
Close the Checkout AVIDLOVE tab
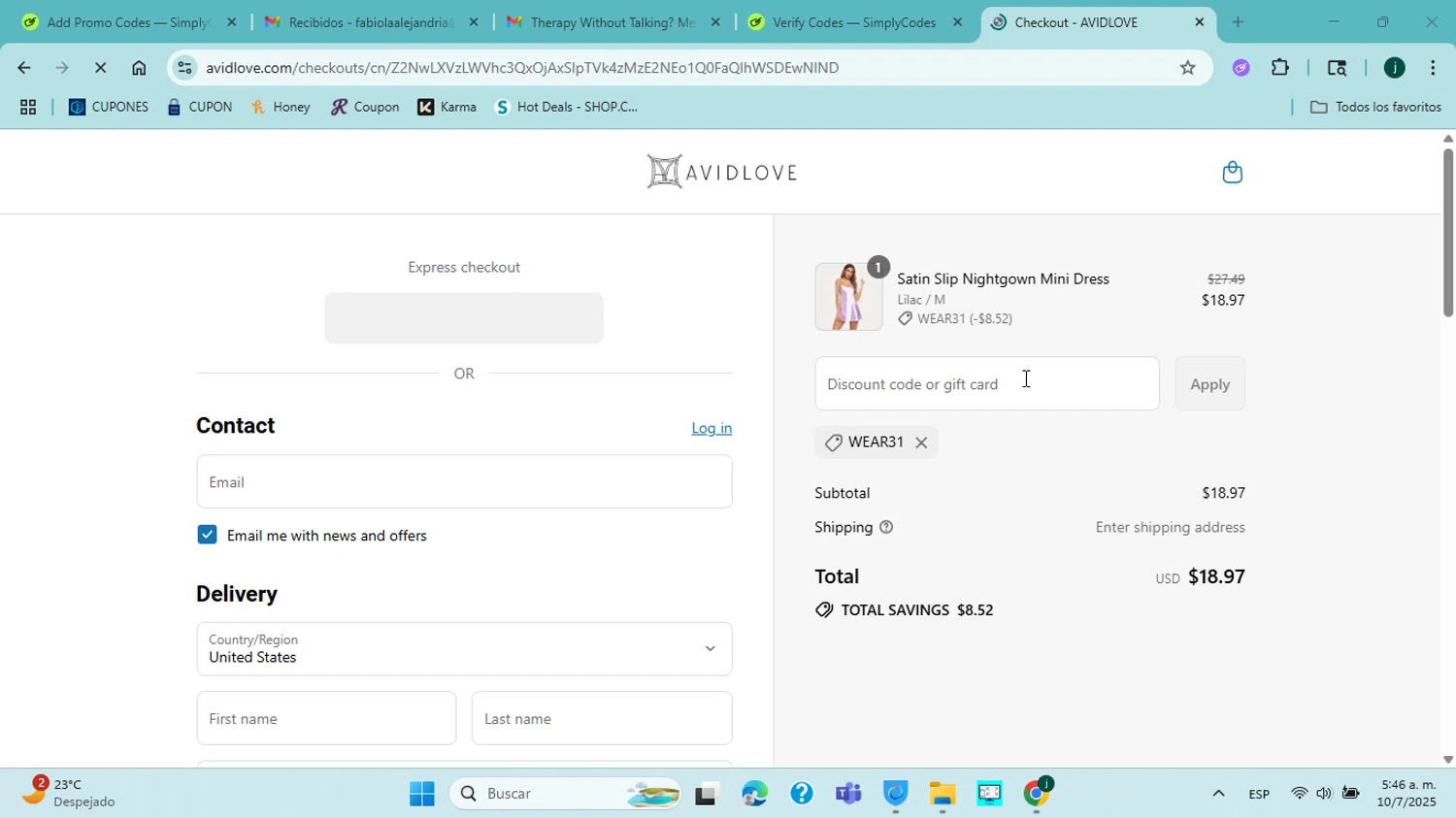point(1200,22)
